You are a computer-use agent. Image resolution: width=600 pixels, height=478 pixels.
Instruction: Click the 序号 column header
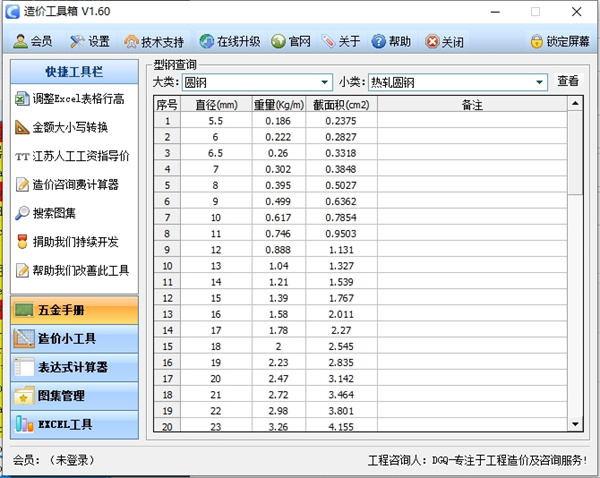click(167, 104)
